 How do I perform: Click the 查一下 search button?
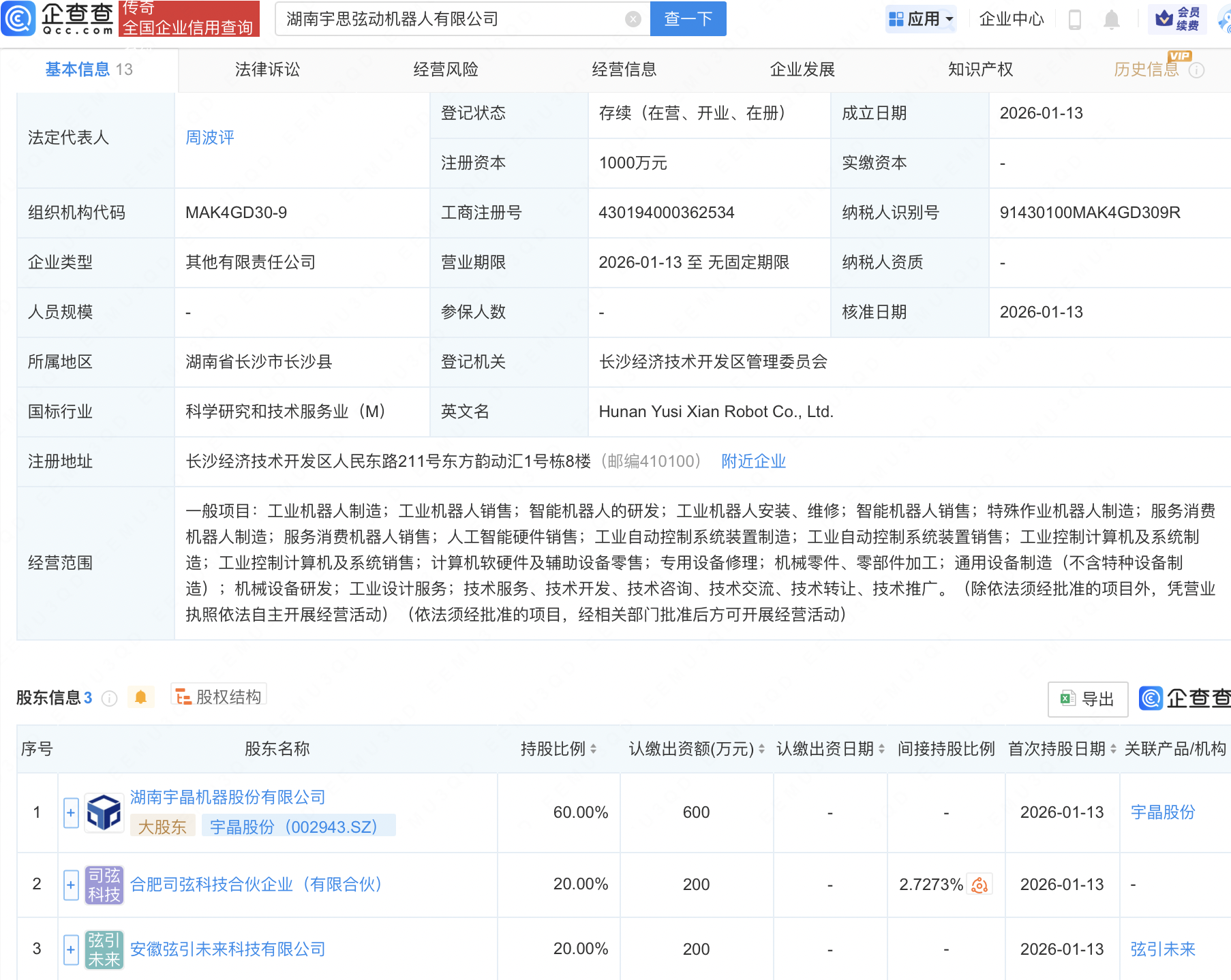pos(687,19)
